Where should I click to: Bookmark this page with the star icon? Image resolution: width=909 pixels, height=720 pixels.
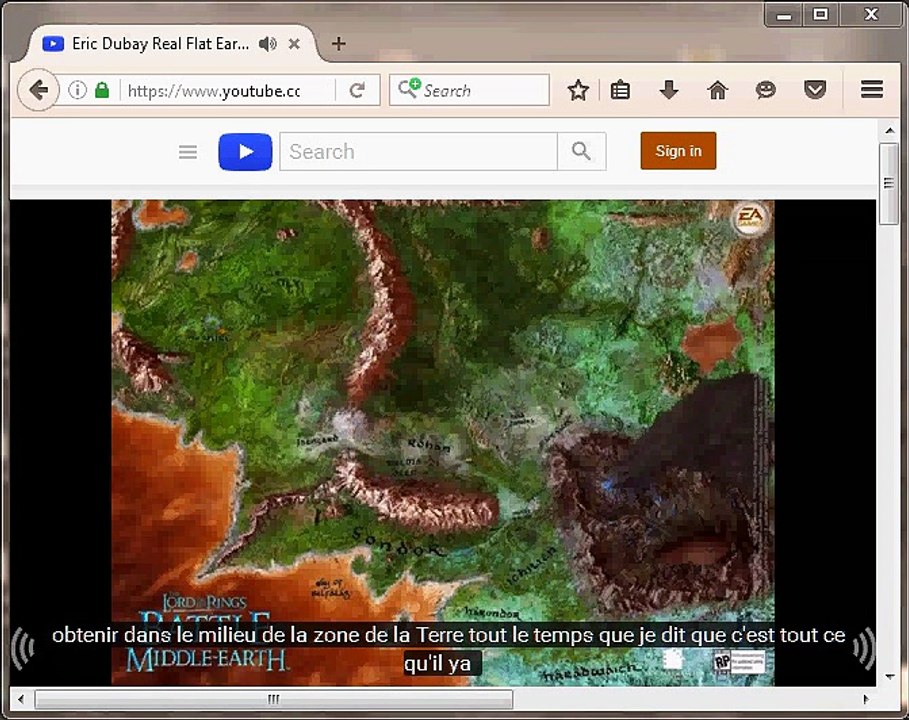point(578,90)
